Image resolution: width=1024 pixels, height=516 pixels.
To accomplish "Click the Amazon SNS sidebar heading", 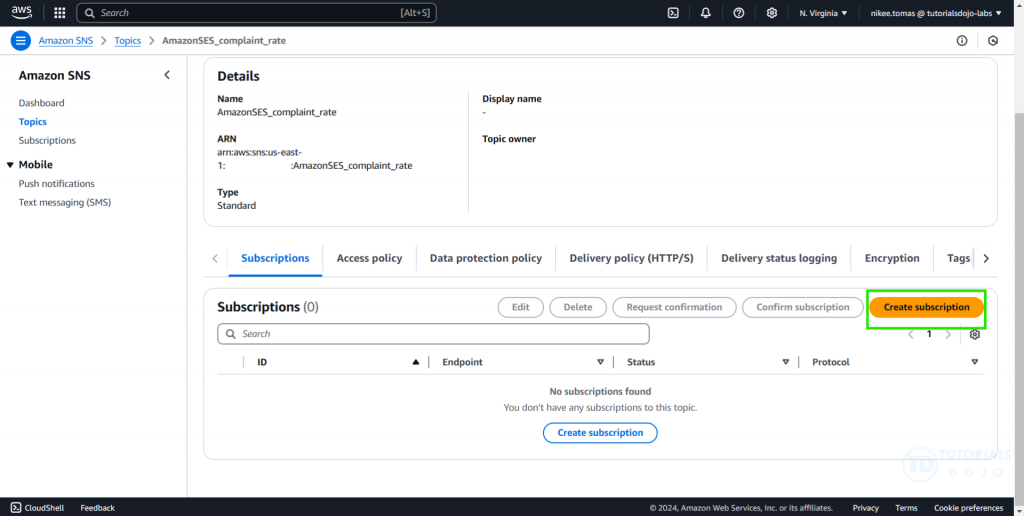I will tap(55, 76).
